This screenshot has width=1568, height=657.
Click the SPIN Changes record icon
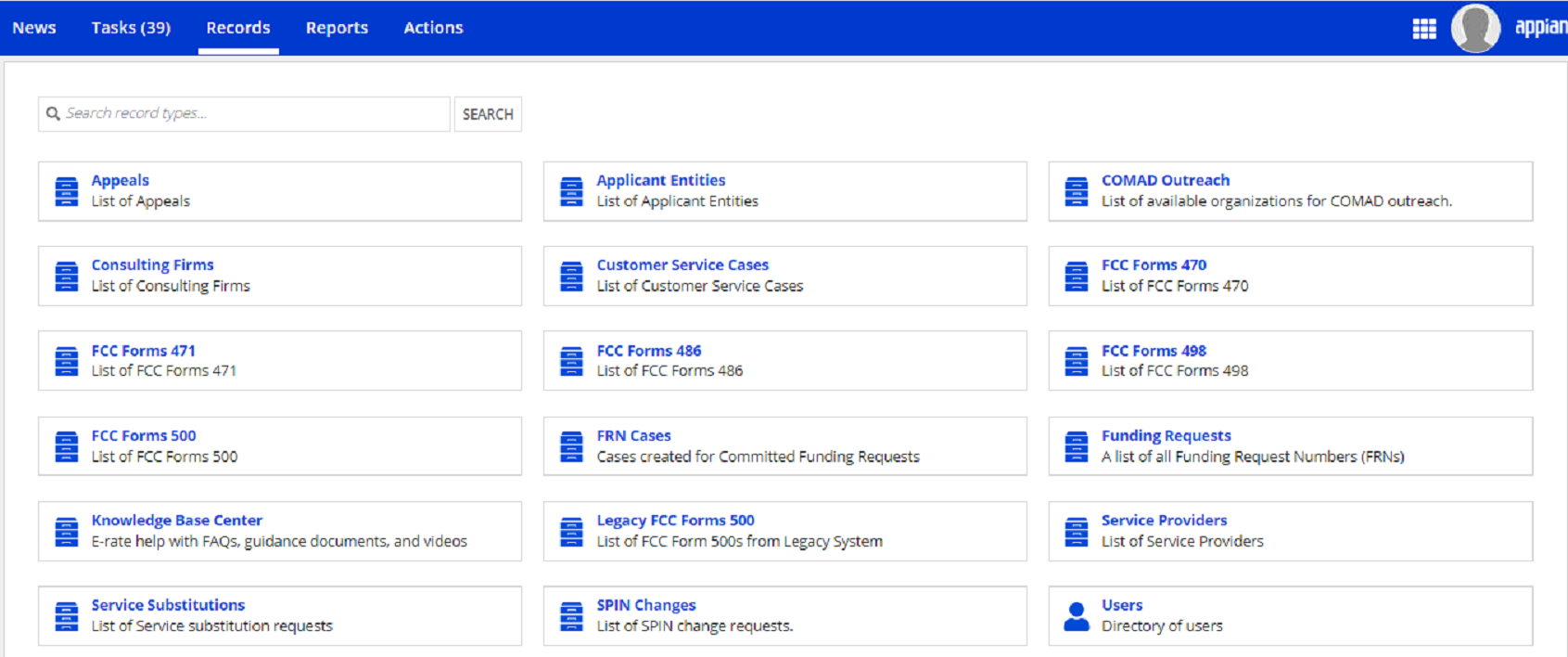tap(572, 616)
